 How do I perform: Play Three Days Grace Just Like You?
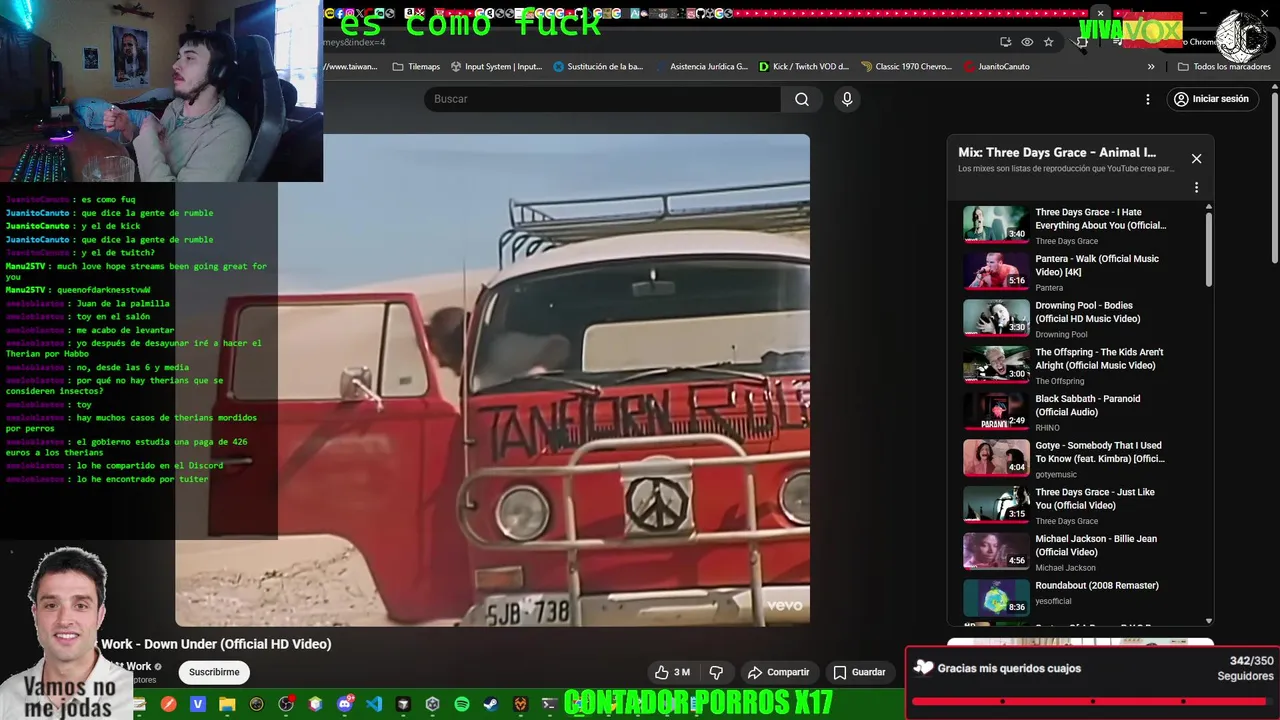pos(1080,505)
